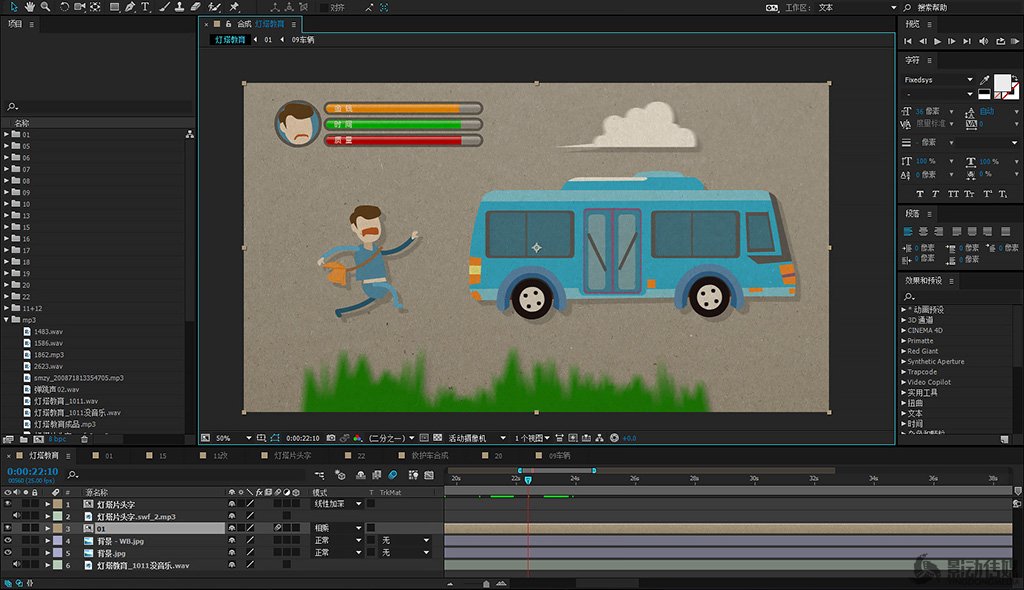This screenshot has height=590, width=1024.
Task: Select the Hand tool in the toolbar
Action: click(x=31, y=7)
